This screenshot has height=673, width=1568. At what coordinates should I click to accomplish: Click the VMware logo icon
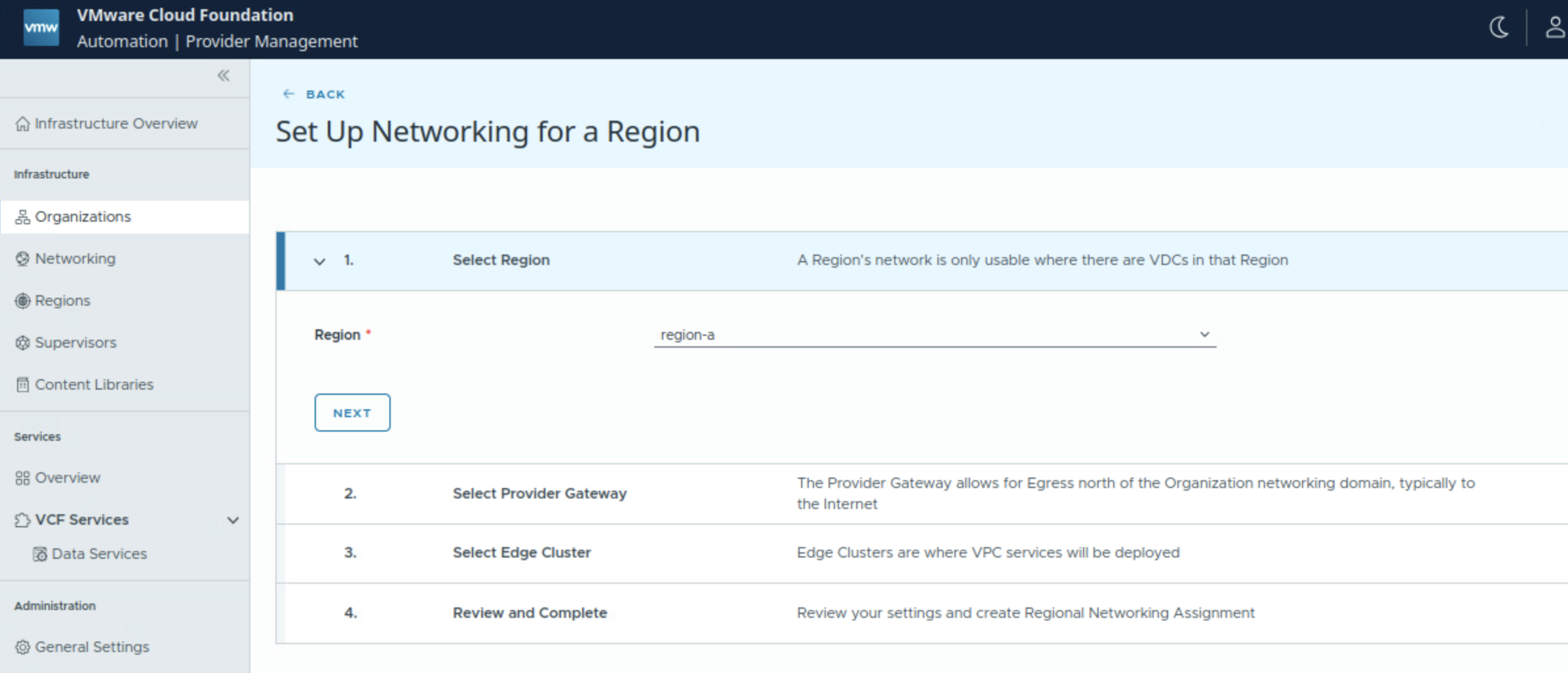41,28
